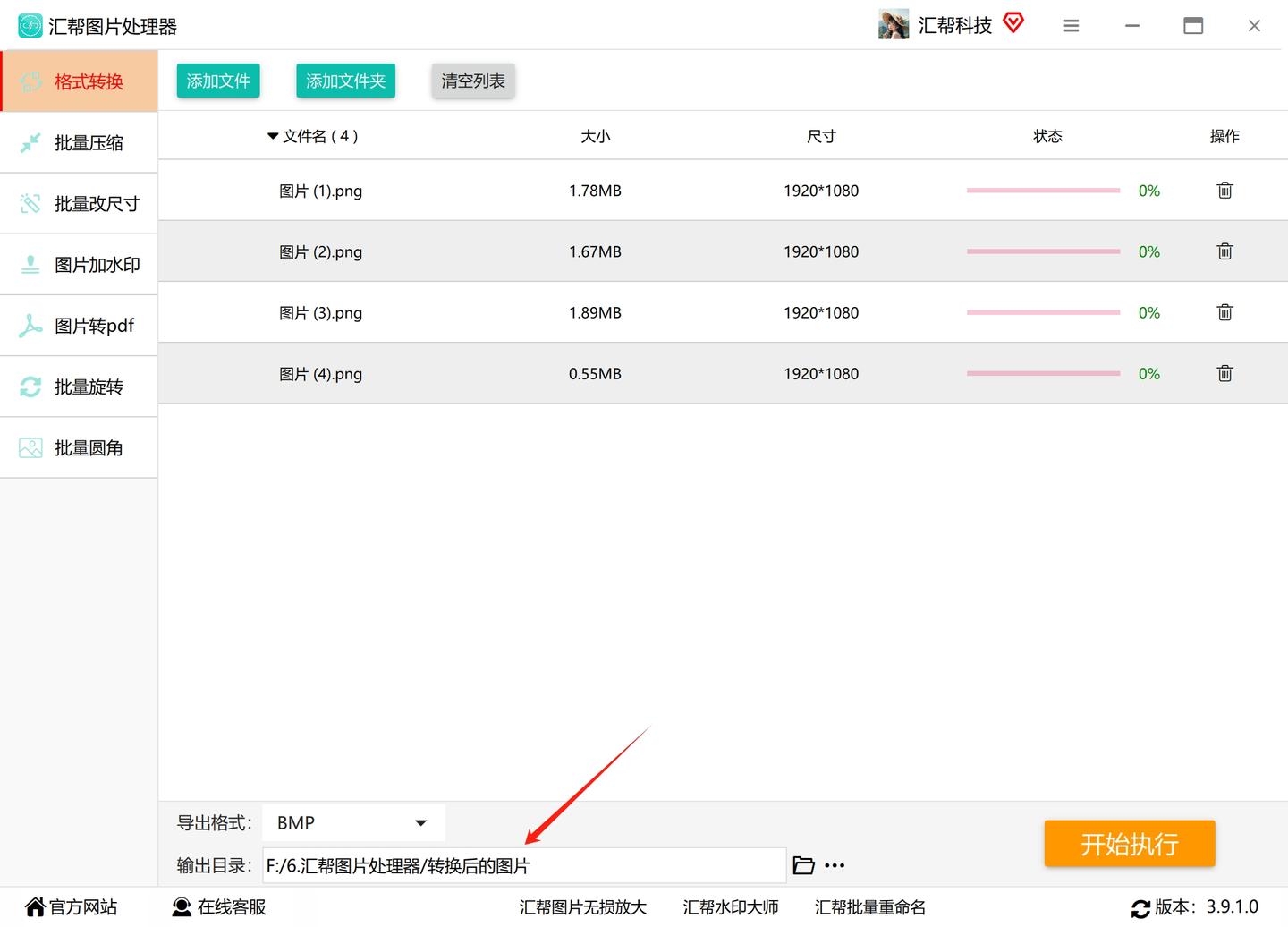Open the folder browser beside output directory

[803, 864]
